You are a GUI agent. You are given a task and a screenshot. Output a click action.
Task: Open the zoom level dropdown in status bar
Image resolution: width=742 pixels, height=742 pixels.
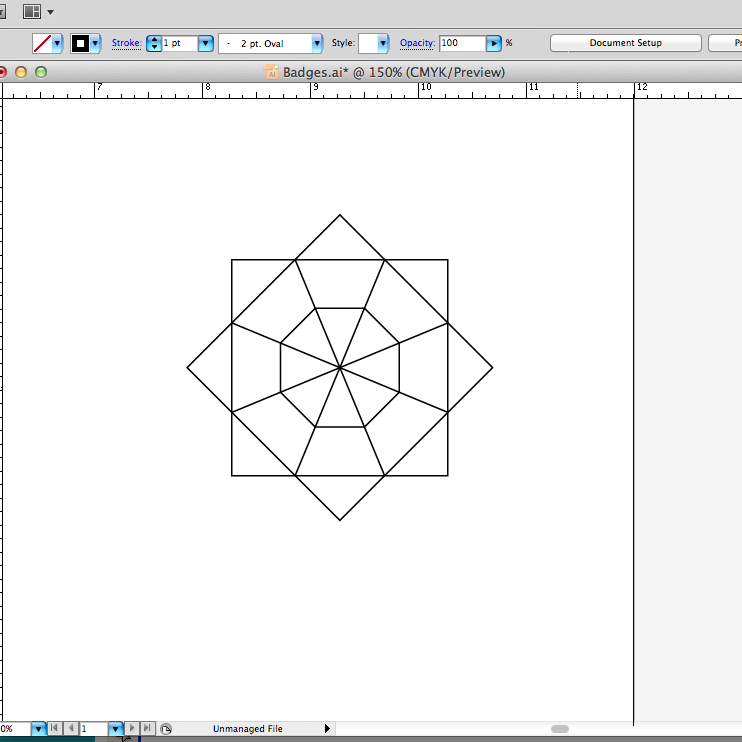tap(38, 728)
